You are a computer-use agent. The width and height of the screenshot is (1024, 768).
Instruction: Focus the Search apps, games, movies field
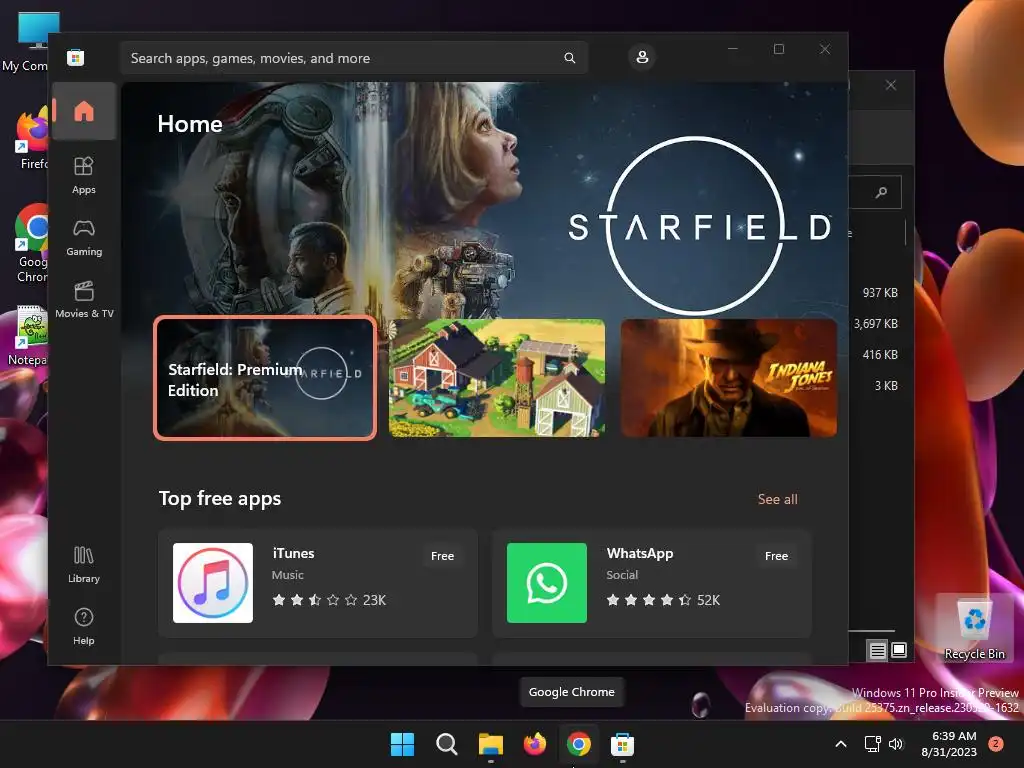pyautogui.click(x=353, y=58)
